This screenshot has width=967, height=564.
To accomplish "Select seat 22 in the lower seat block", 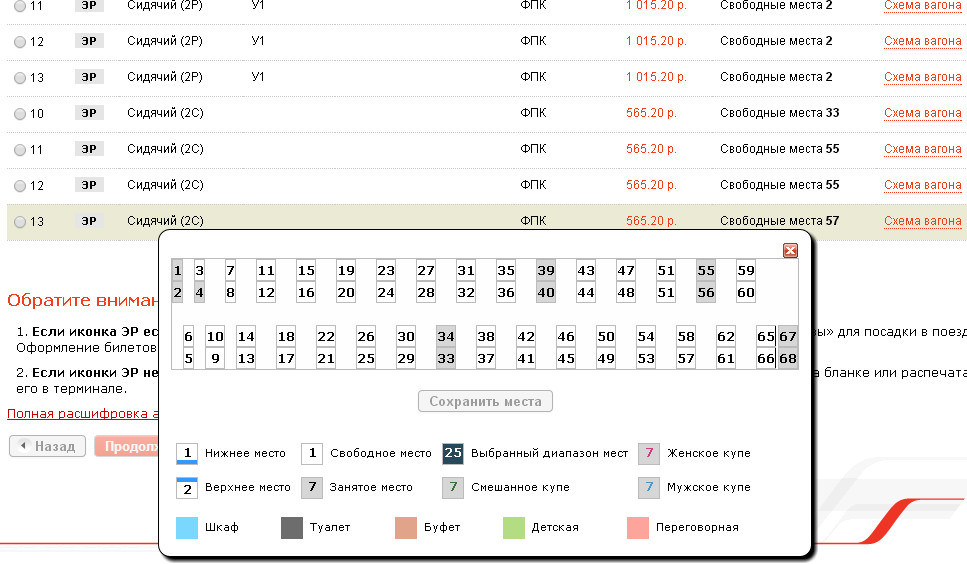I will click(x=326, y=337).
